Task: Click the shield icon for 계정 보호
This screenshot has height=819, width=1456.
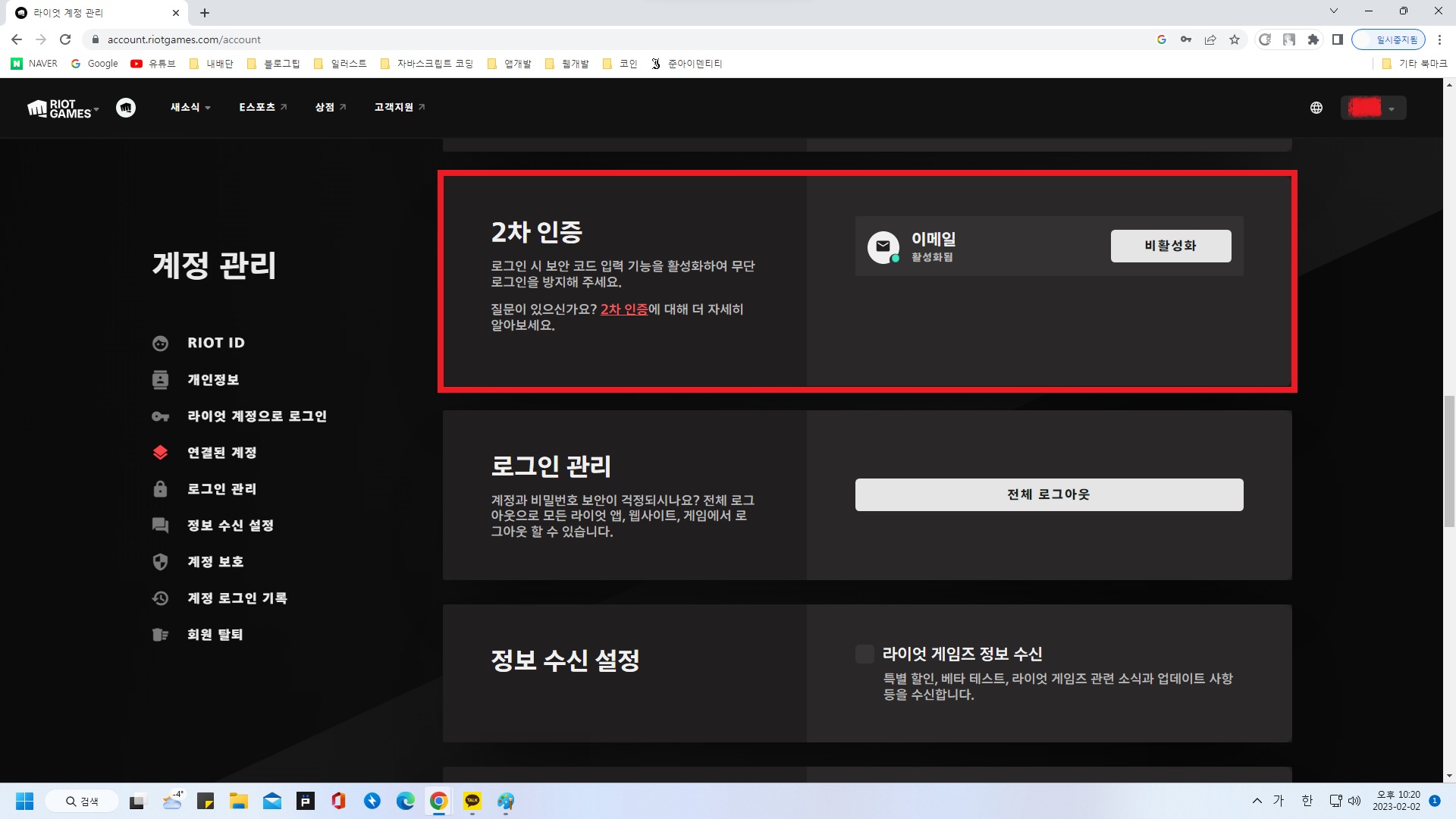Action: click(160, 562)
